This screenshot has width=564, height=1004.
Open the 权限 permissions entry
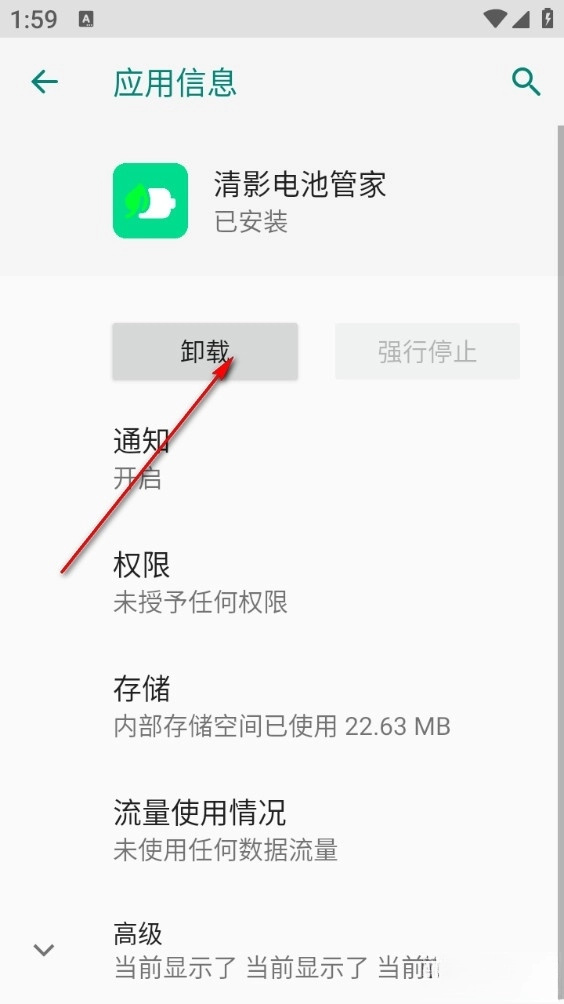(282, 583)
